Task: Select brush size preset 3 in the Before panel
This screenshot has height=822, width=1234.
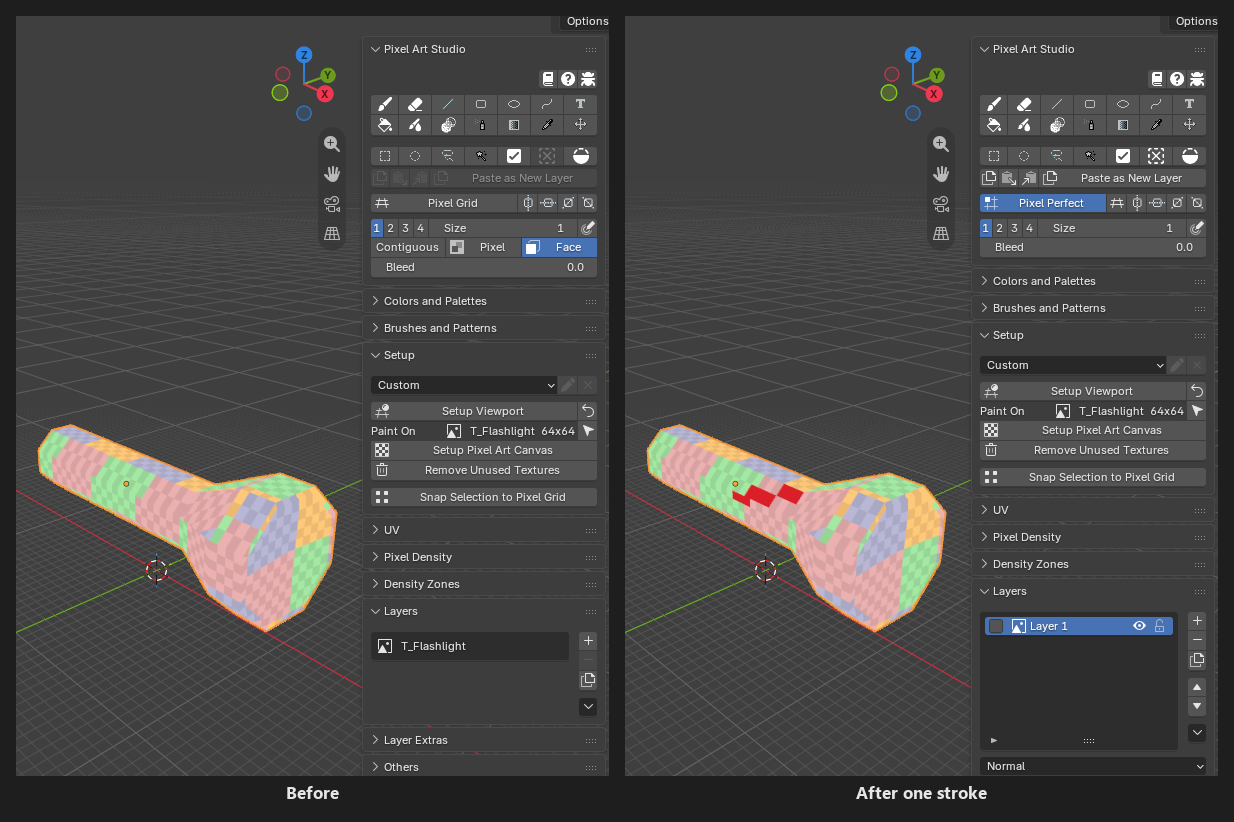Action: (x=406, y=228)
